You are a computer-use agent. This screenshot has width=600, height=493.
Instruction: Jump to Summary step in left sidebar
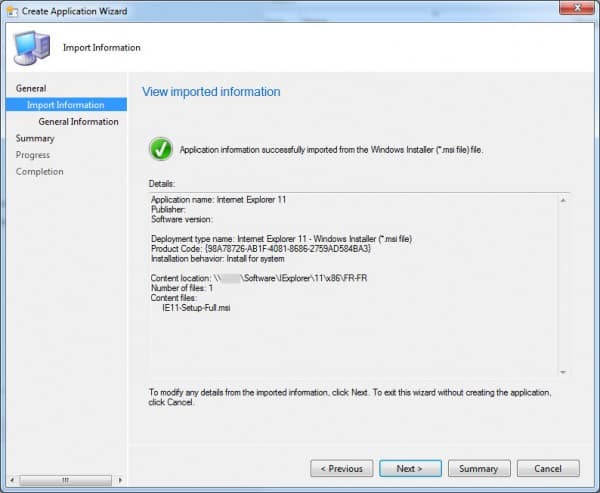[x=35, y=138]
